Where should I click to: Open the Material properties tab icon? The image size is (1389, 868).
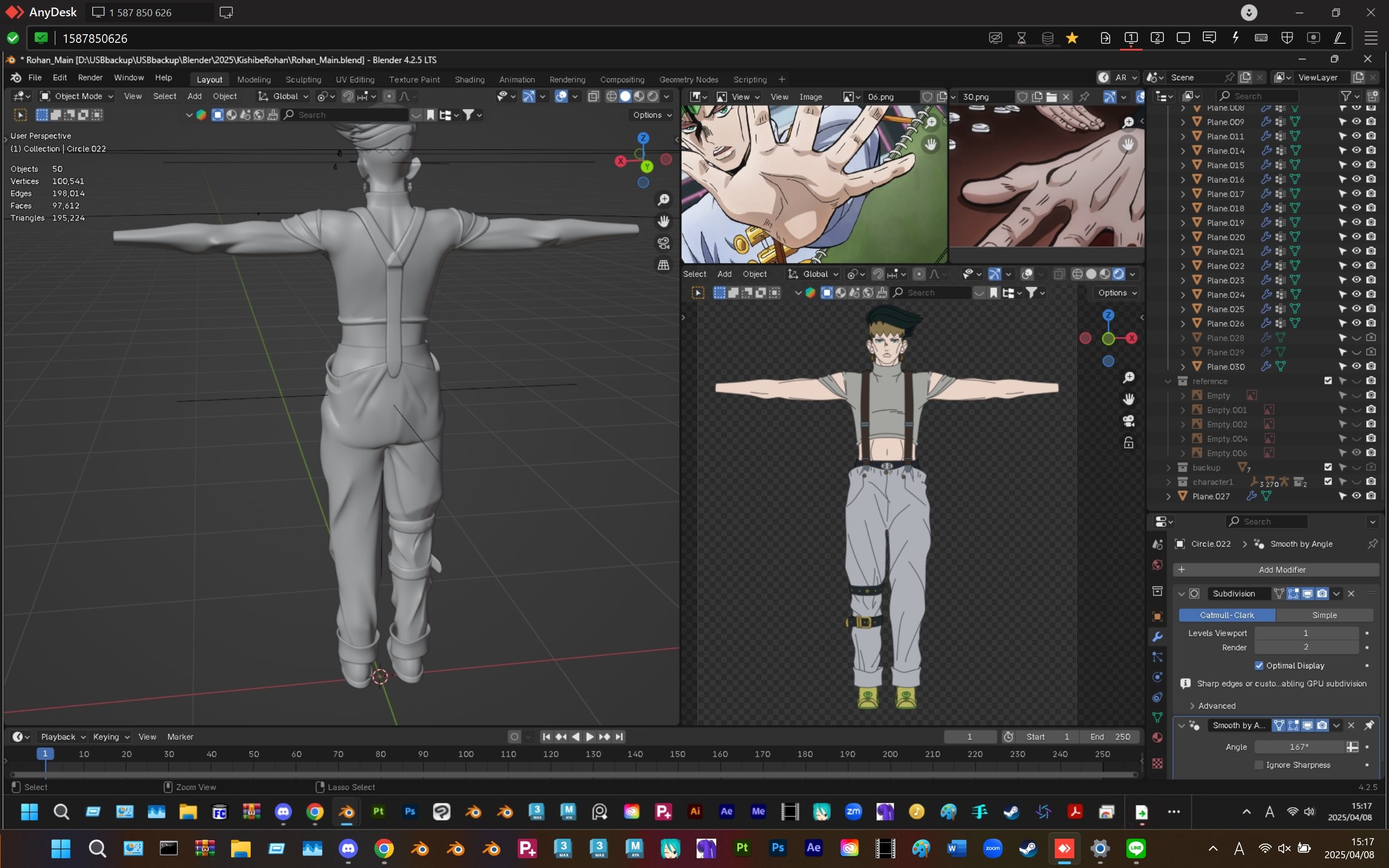click(1157, 738)
